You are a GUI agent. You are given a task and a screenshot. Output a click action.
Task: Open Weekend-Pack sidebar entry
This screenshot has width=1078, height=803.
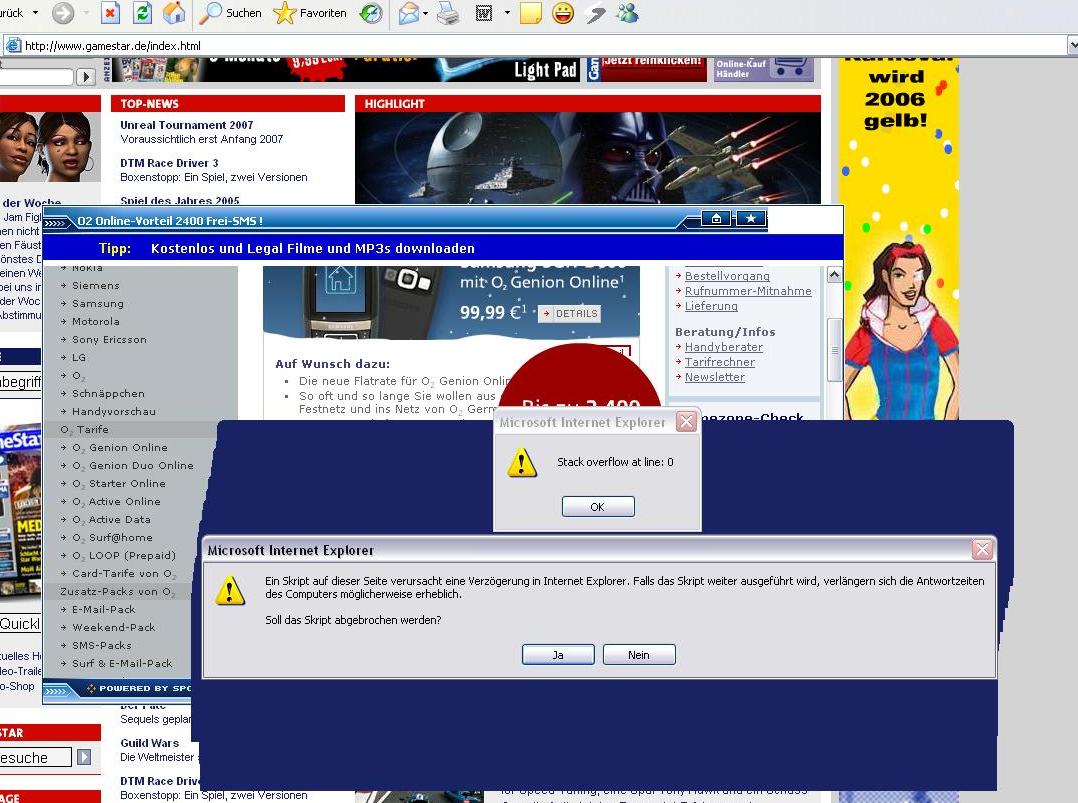click(x=113, y=627)
